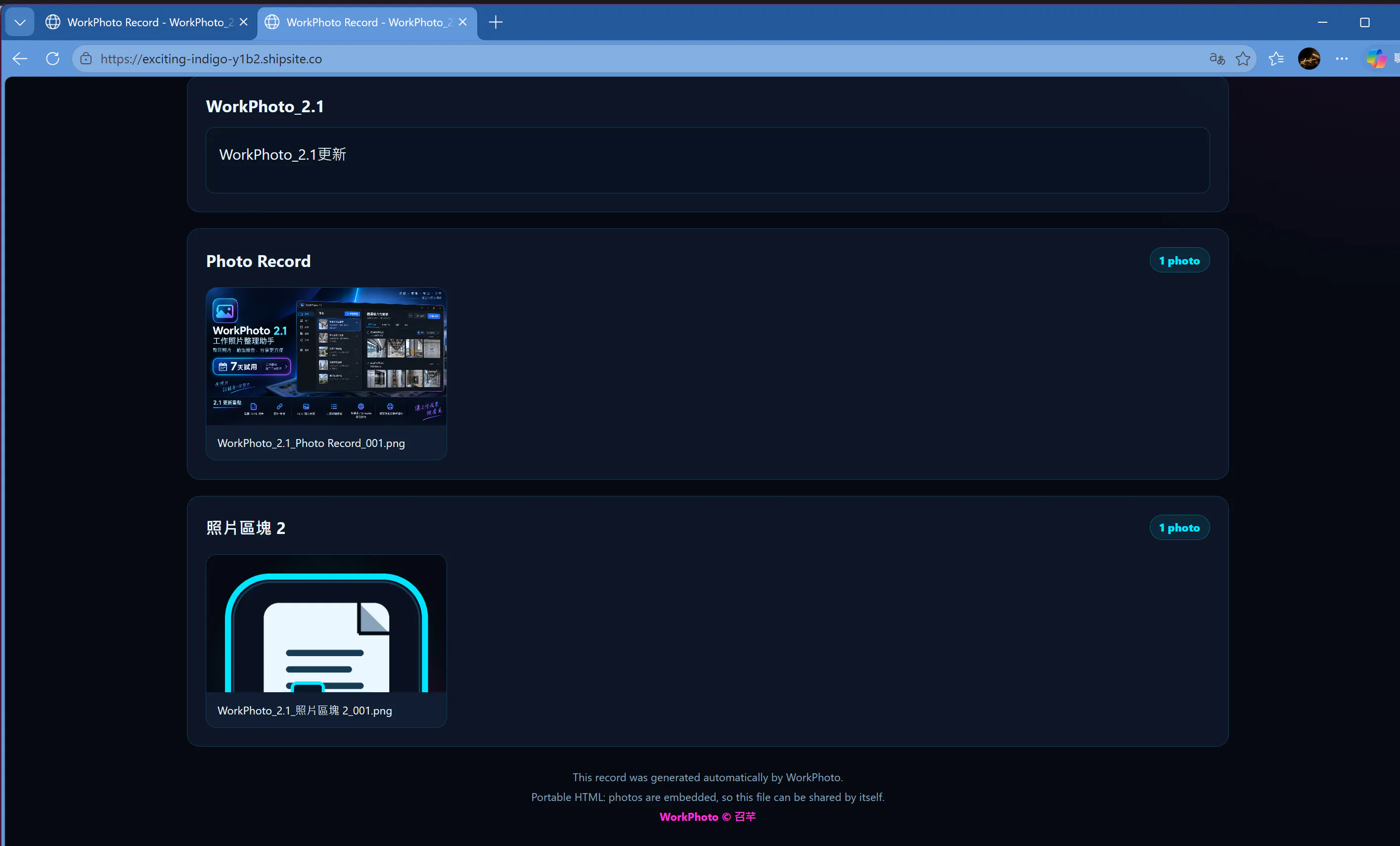Click the 照片區塊 2 section heading
This screenshot has height=846, width=1400.
pyautogui.click(x=245, y=528)
